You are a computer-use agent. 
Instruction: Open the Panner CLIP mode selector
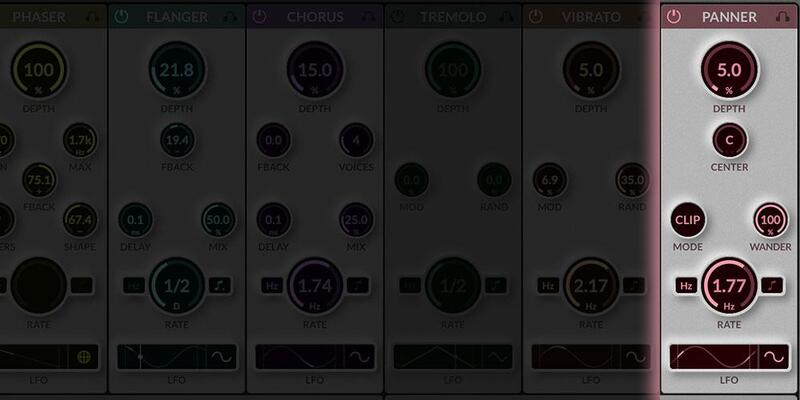pos(688,219)
